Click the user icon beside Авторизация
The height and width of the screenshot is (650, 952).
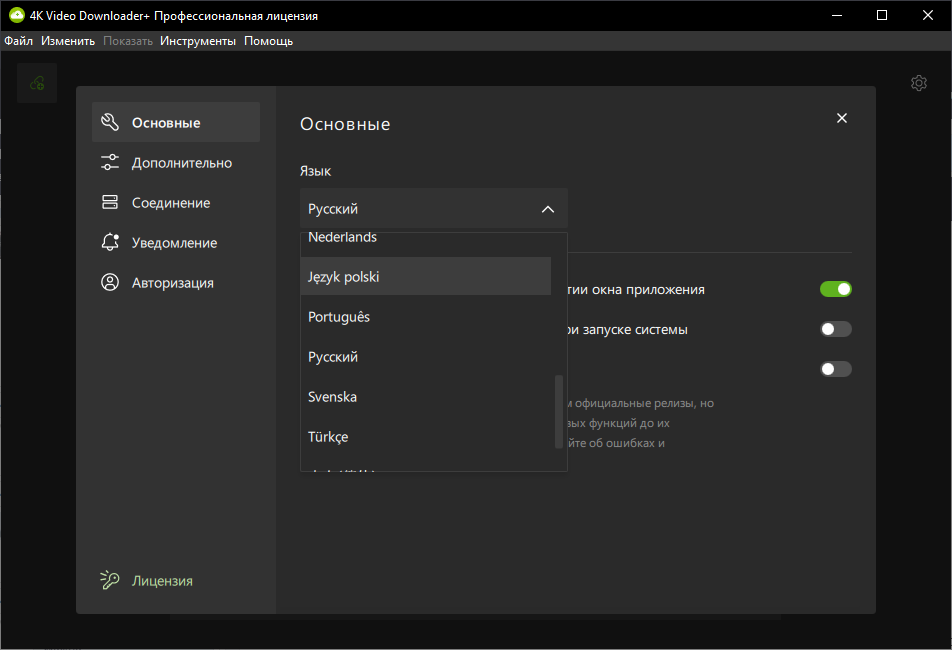click(x=110, y=282)
